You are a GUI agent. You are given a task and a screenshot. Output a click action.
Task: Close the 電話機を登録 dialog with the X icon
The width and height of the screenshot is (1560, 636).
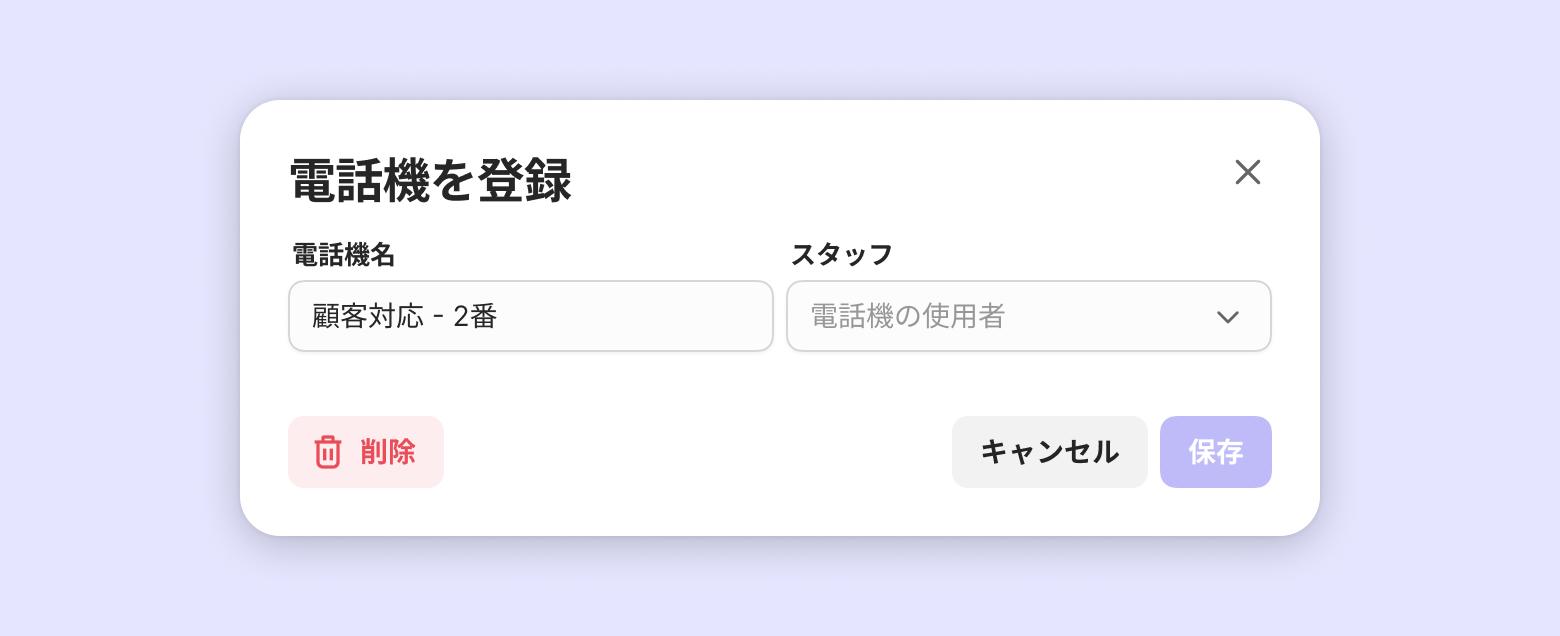tap(1247, 172)
